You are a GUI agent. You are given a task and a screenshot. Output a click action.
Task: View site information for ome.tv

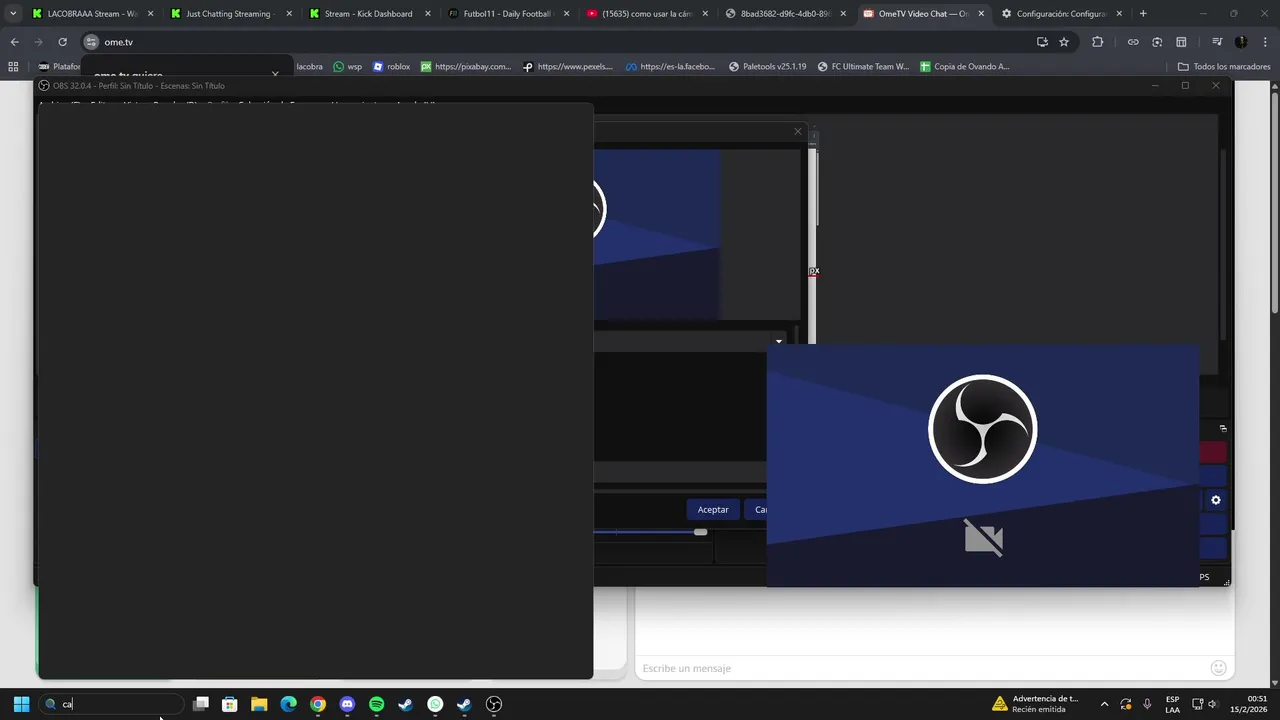(x=91, y=42)
